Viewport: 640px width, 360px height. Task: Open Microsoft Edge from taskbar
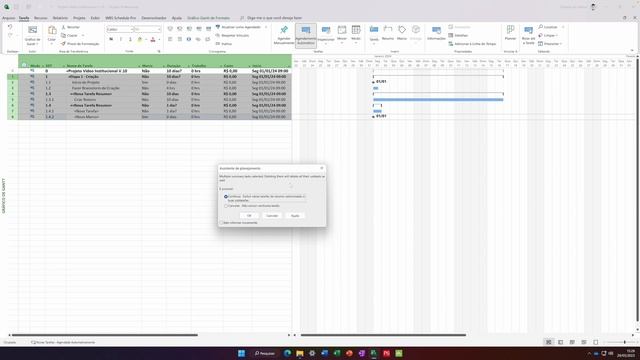[287, 353]
